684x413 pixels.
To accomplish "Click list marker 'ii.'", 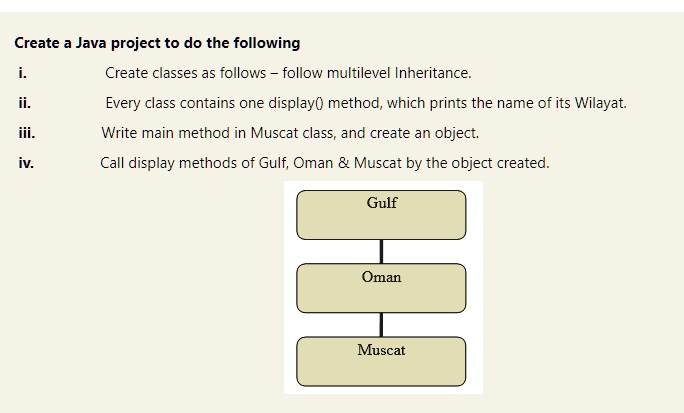I will point(24,103).
